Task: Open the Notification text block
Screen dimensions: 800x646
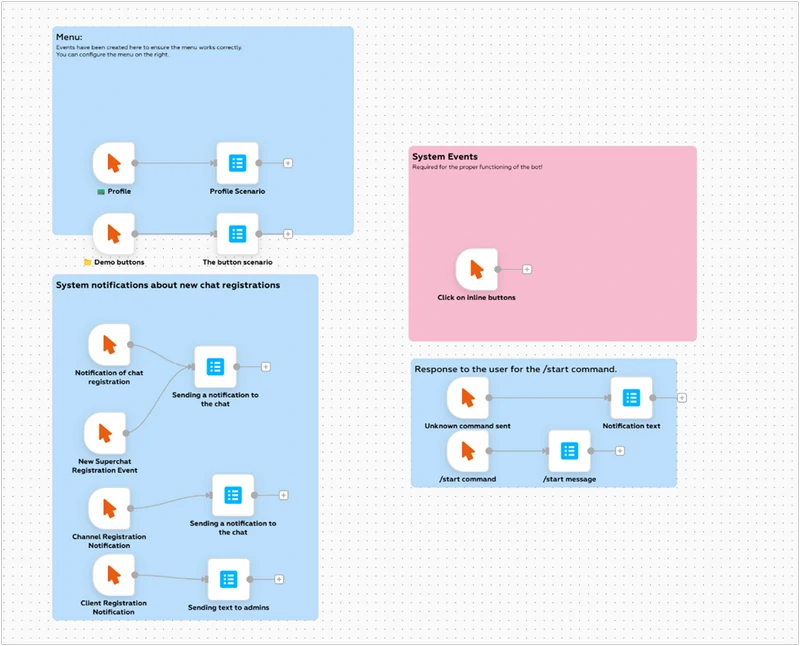Action: coord(631,397)
